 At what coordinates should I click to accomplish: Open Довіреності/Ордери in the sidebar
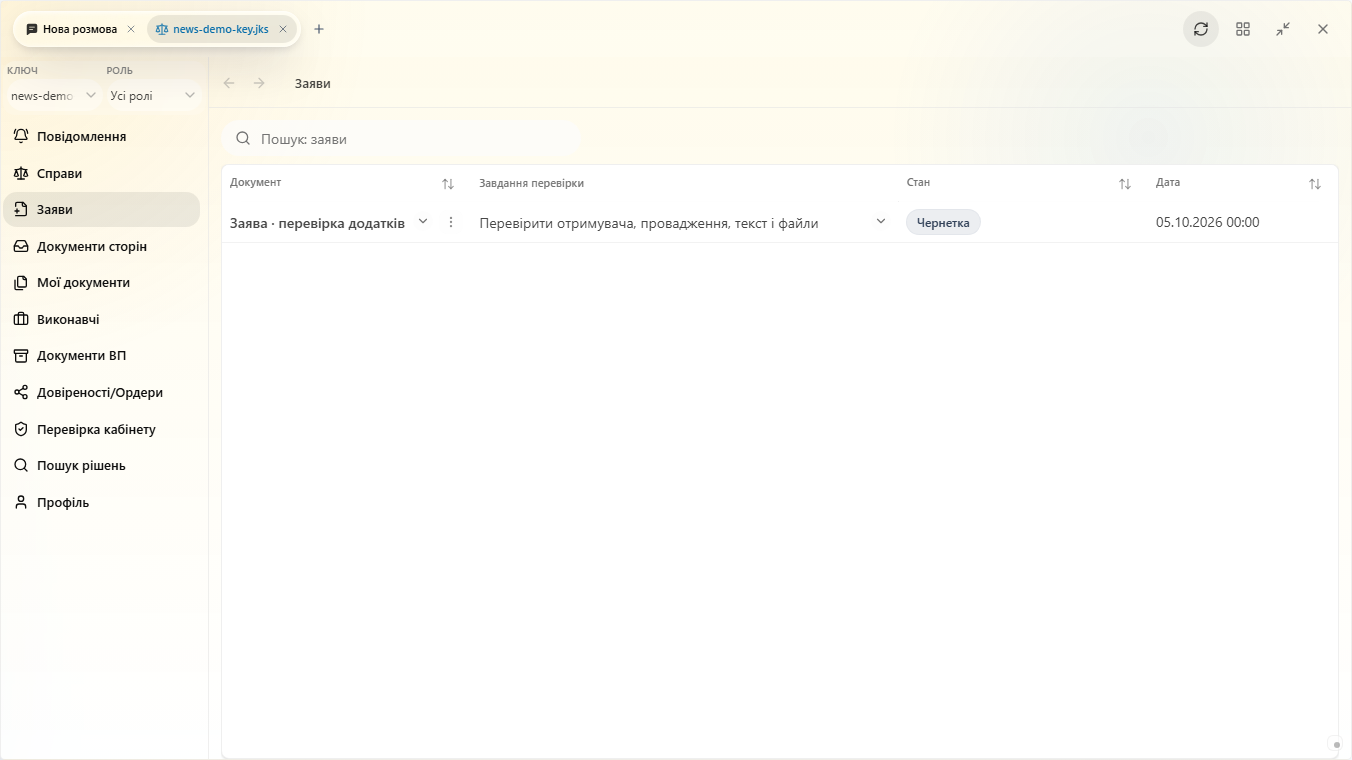102,393
